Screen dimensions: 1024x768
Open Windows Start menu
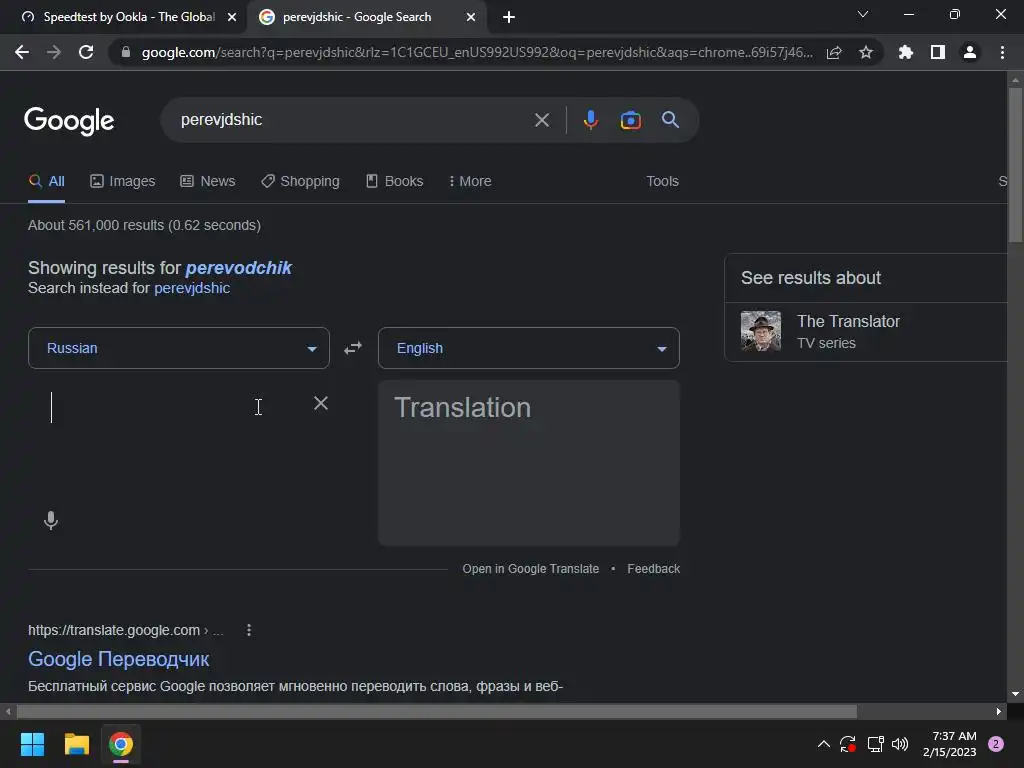32,744
